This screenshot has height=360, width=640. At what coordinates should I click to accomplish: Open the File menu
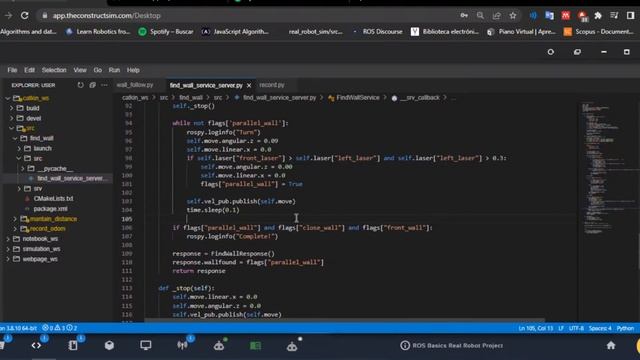tap(12, 70)
